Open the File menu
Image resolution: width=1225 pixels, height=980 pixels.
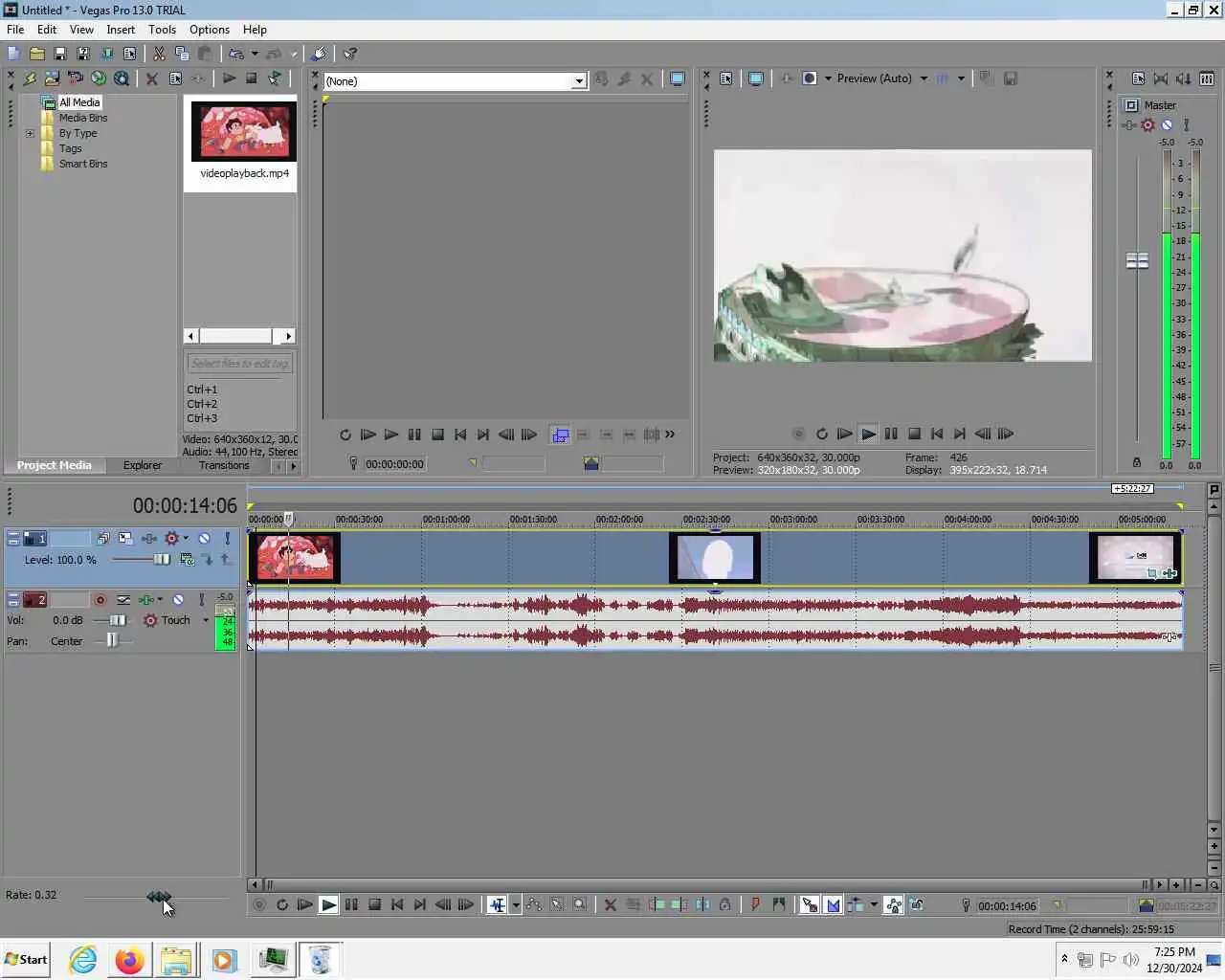(15, 30)
